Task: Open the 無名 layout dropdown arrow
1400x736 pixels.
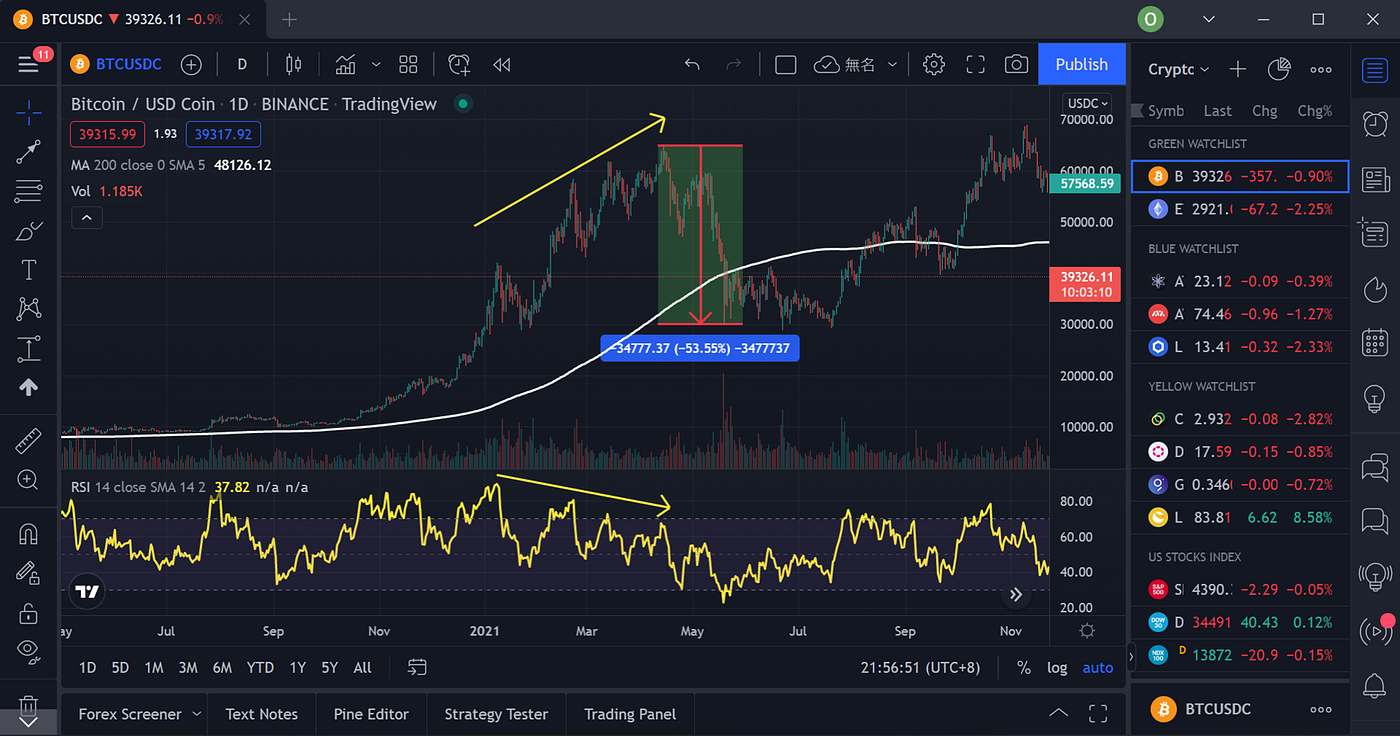Action: click(892, 64)
